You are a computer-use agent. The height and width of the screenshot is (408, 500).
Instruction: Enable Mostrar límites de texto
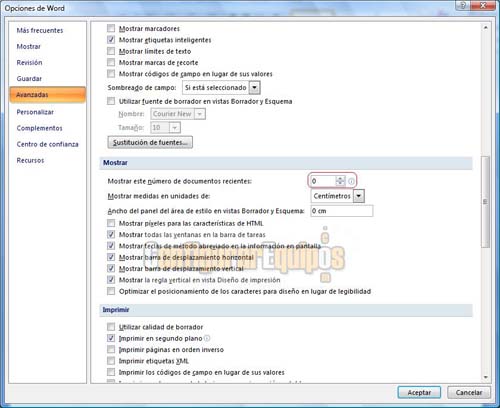(x=111, y=51)
